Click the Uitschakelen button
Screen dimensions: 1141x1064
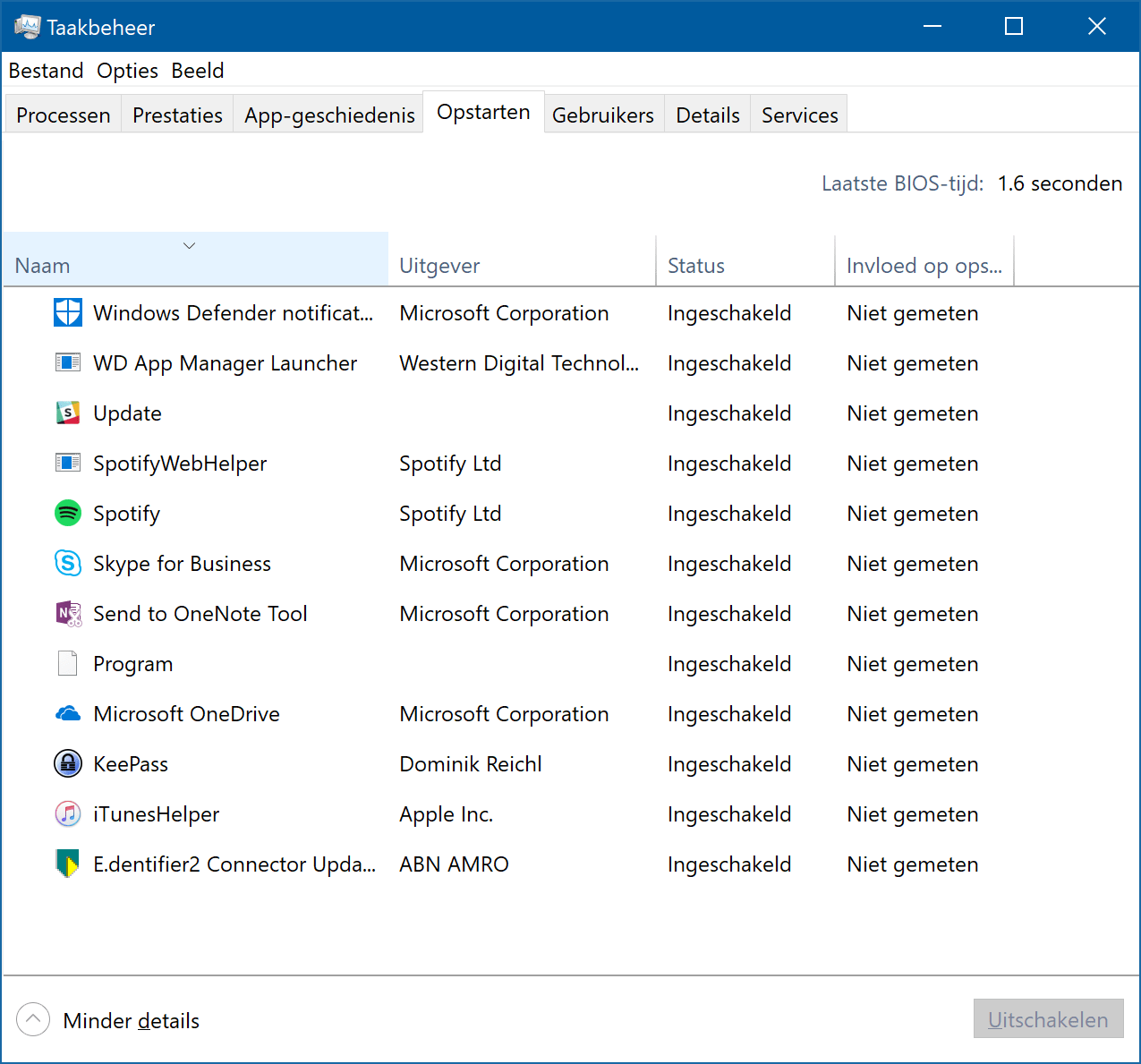pos(1048,1019)
